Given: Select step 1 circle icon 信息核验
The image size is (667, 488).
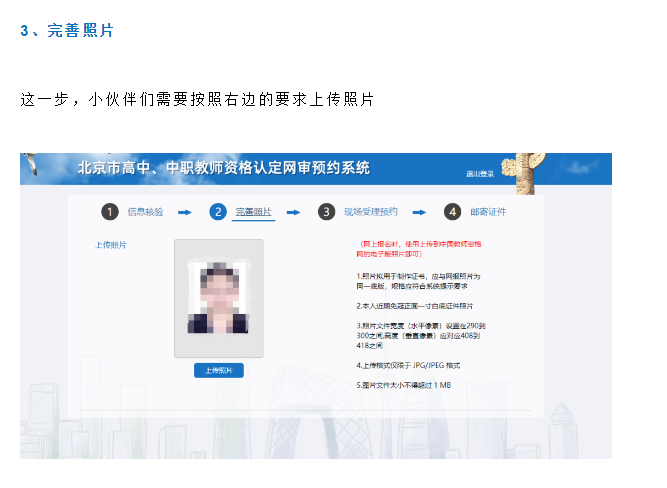Looking at the screenshot, I should click(x=110, y=211).
